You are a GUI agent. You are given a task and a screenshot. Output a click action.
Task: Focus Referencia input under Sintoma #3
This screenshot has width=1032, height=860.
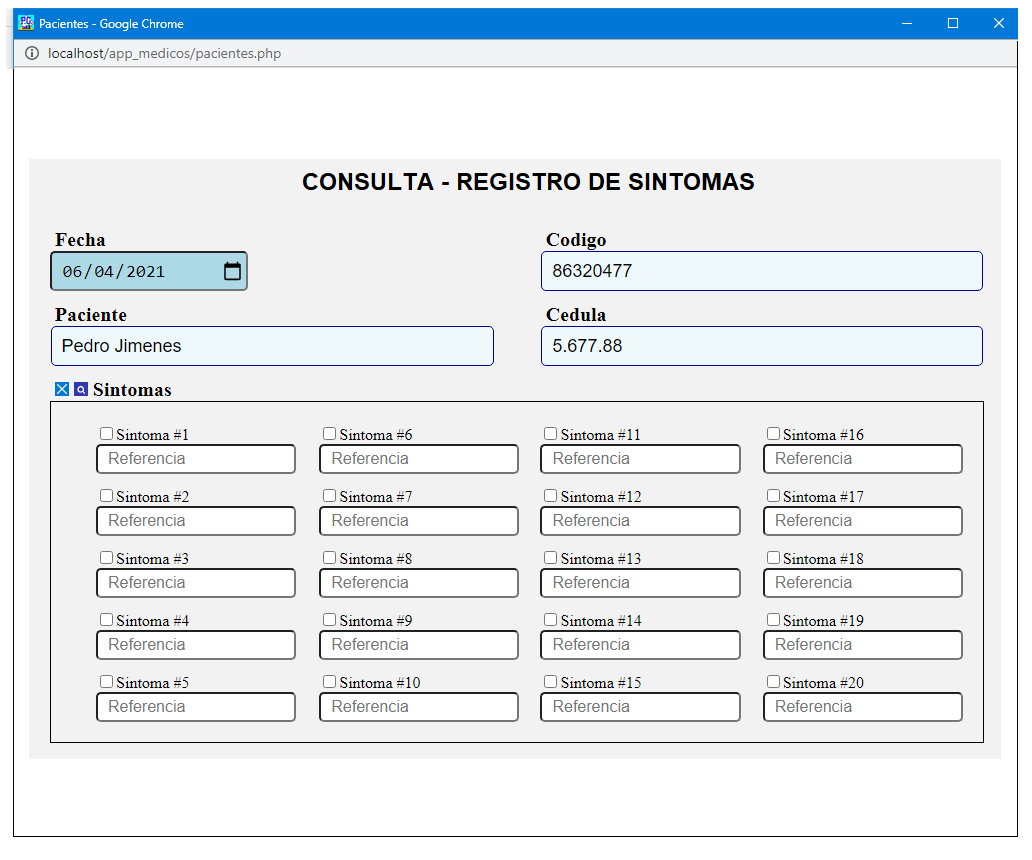[x=195, y=582]
